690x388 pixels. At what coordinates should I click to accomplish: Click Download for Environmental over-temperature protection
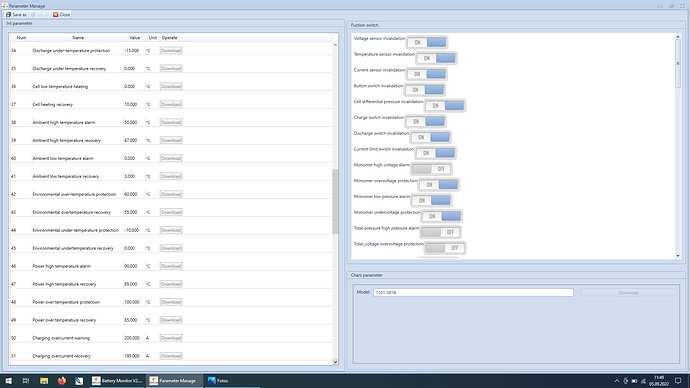point(171,194)
